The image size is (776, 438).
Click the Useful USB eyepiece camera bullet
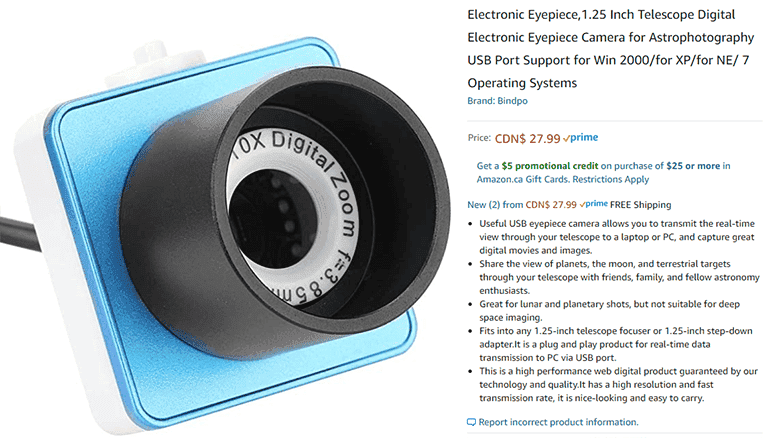coord(617,237)
